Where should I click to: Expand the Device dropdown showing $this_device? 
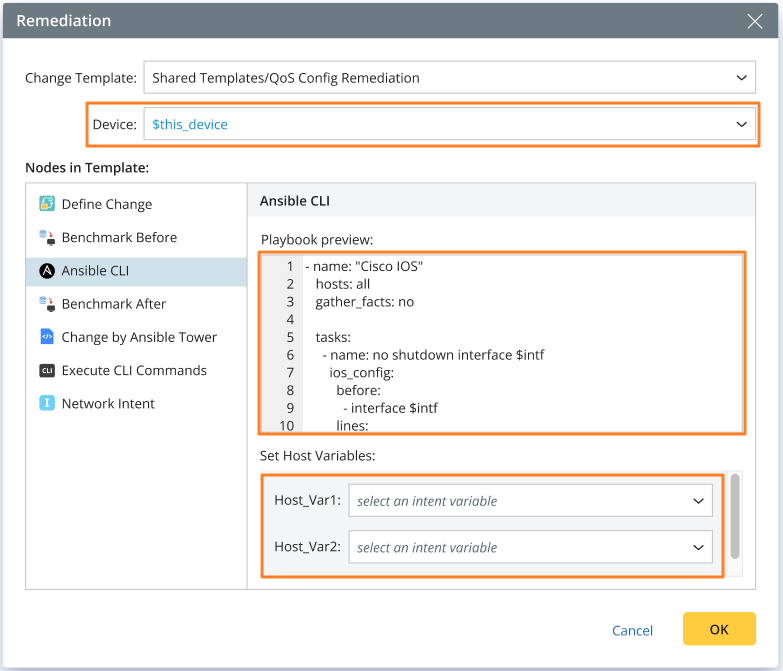(448, 125)
